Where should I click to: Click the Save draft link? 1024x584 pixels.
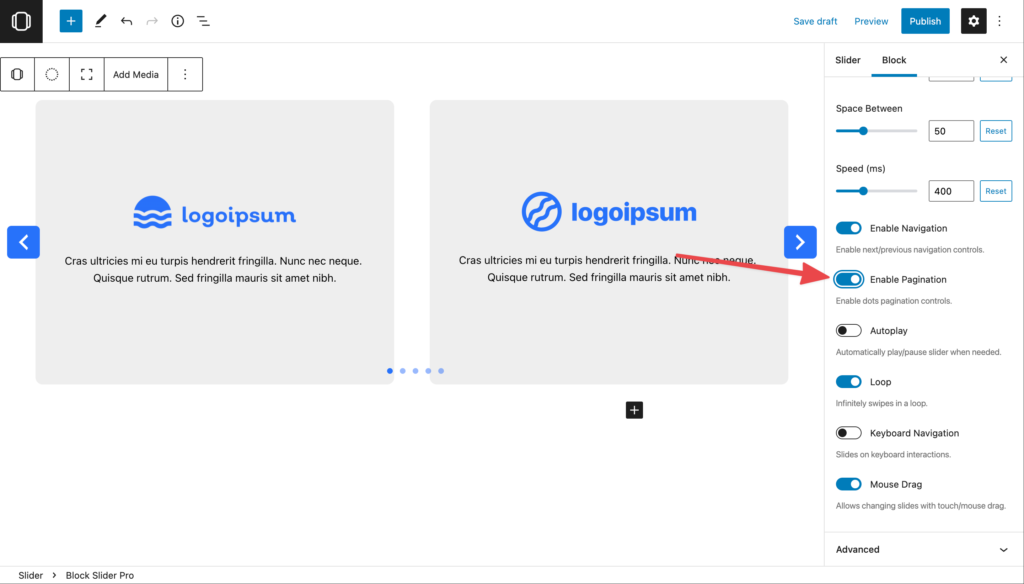(x=815, y=21)
